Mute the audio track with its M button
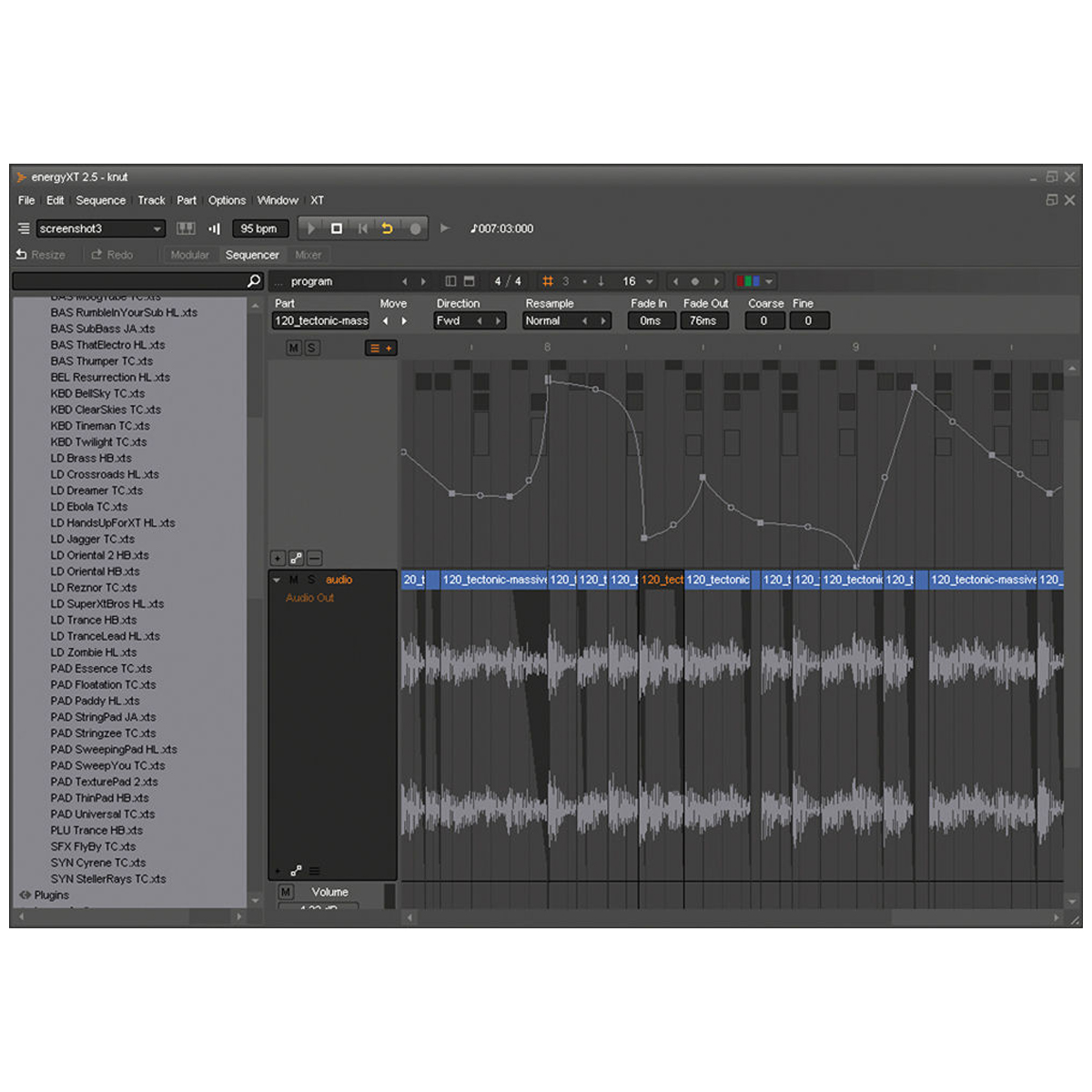The height and width of the screenshot is (1092, 1092). pos(293,579)
